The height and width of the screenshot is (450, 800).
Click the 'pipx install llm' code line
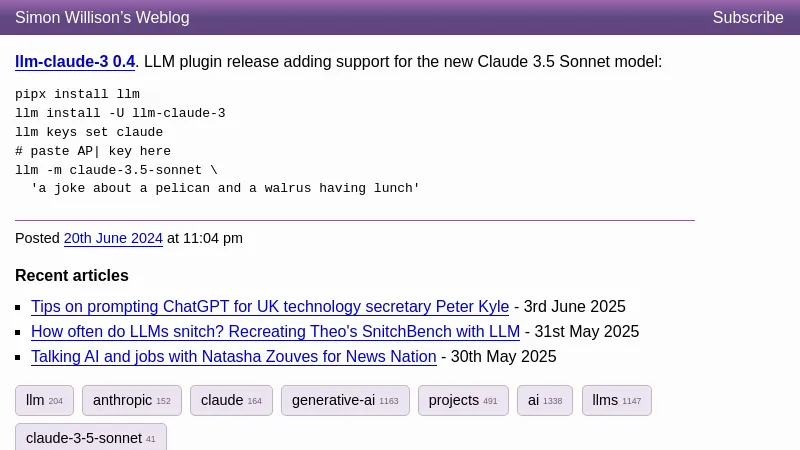pos(77,94)
